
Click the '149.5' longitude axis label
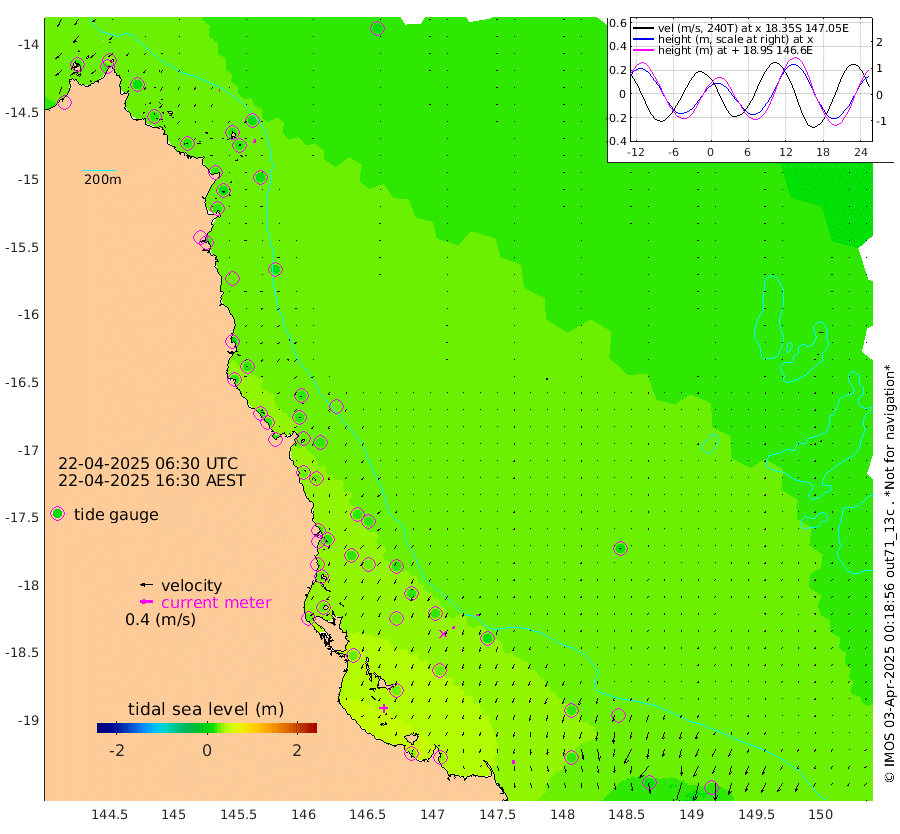point(756,814)
